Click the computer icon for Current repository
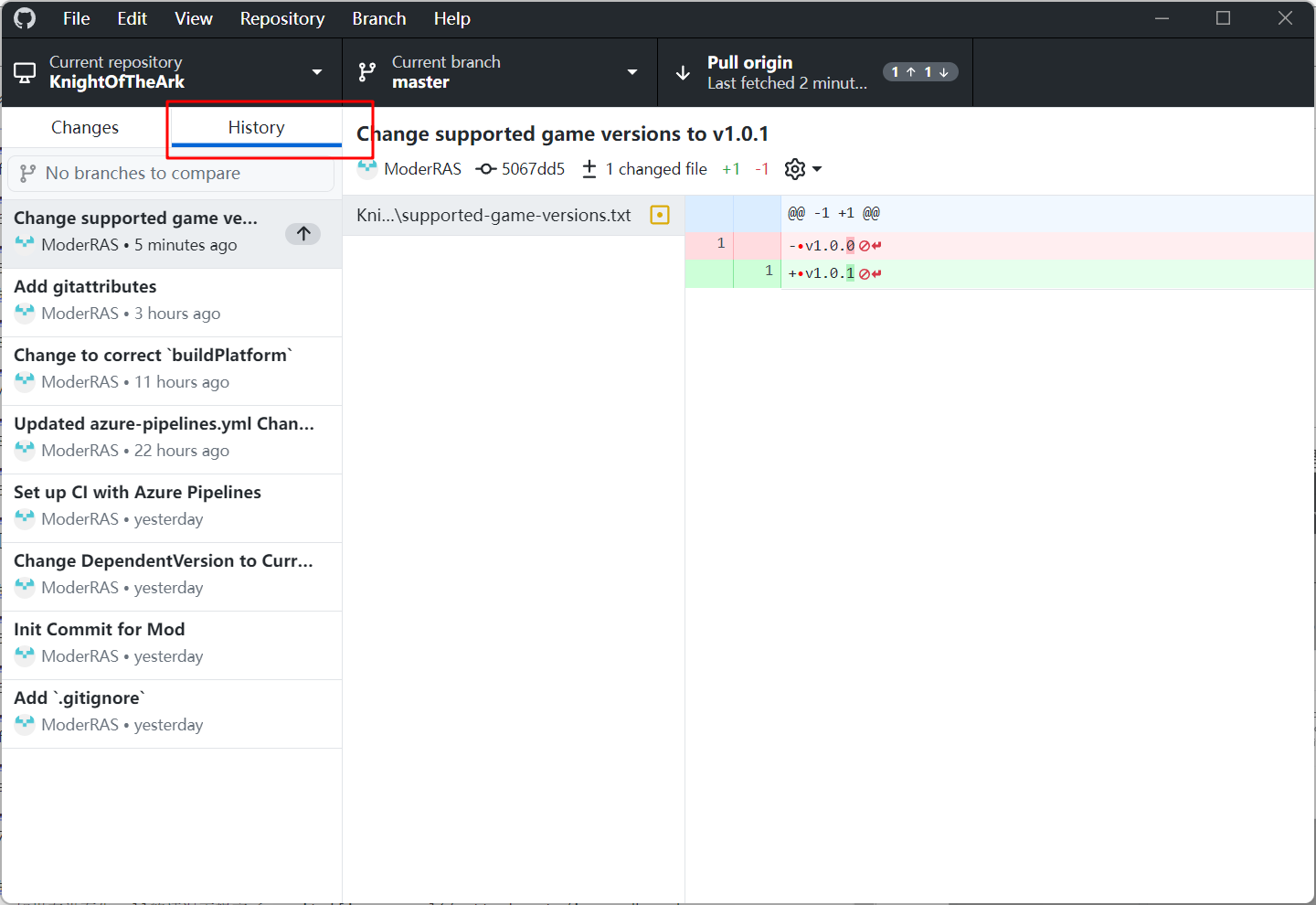Screen dimensions: 1316x905 [26, 73]
